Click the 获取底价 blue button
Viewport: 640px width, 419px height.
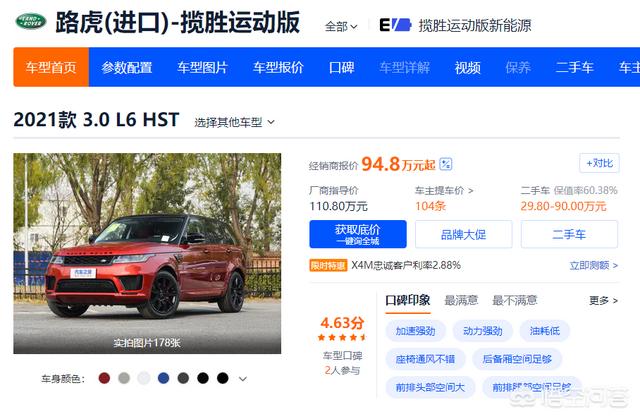coord(358,234)
